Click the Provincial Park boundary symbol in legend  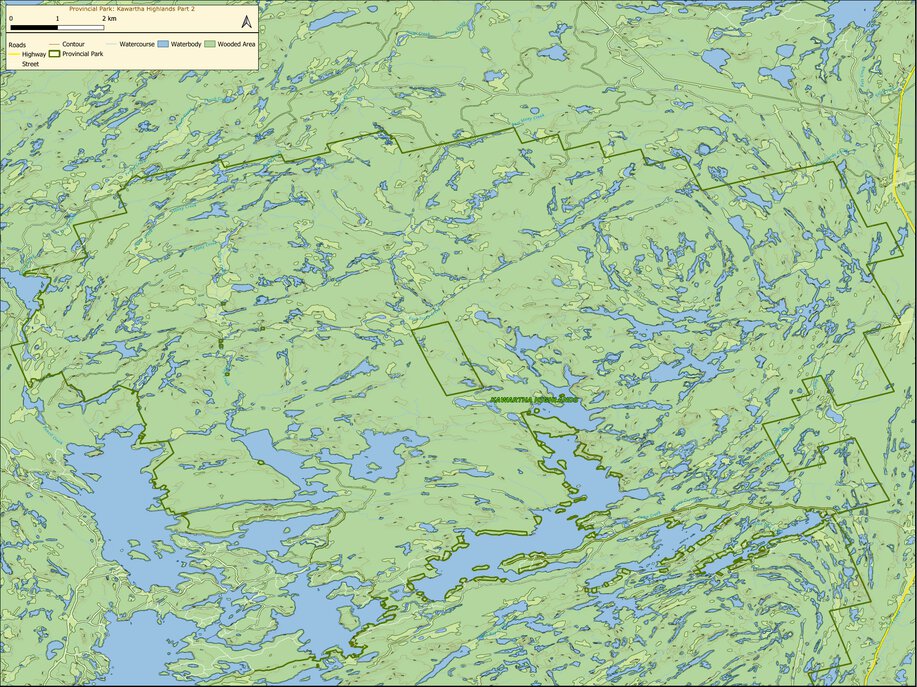[x=54, y=54]
